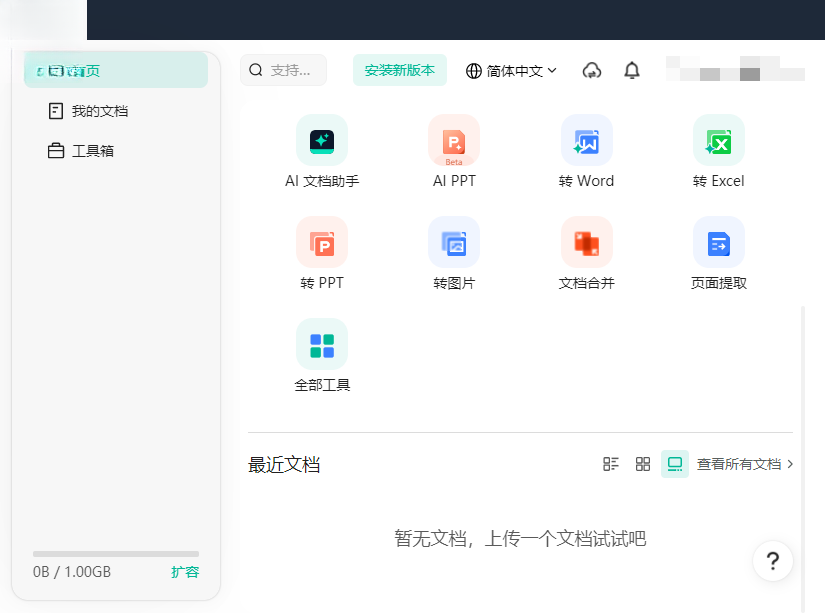Open 查看所有文档 link
This screenshot has height=613, width=825.
(x=745, y=464)
